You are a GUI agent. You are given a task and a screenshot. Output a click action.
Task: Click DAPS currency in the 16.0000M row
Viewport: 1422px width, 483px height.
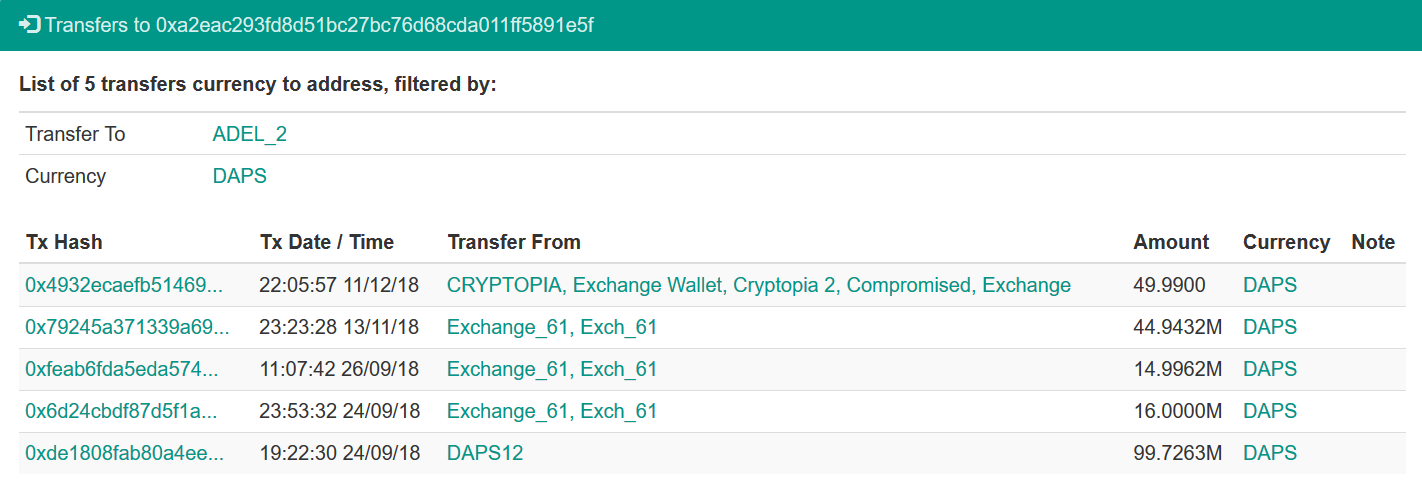1270,411
